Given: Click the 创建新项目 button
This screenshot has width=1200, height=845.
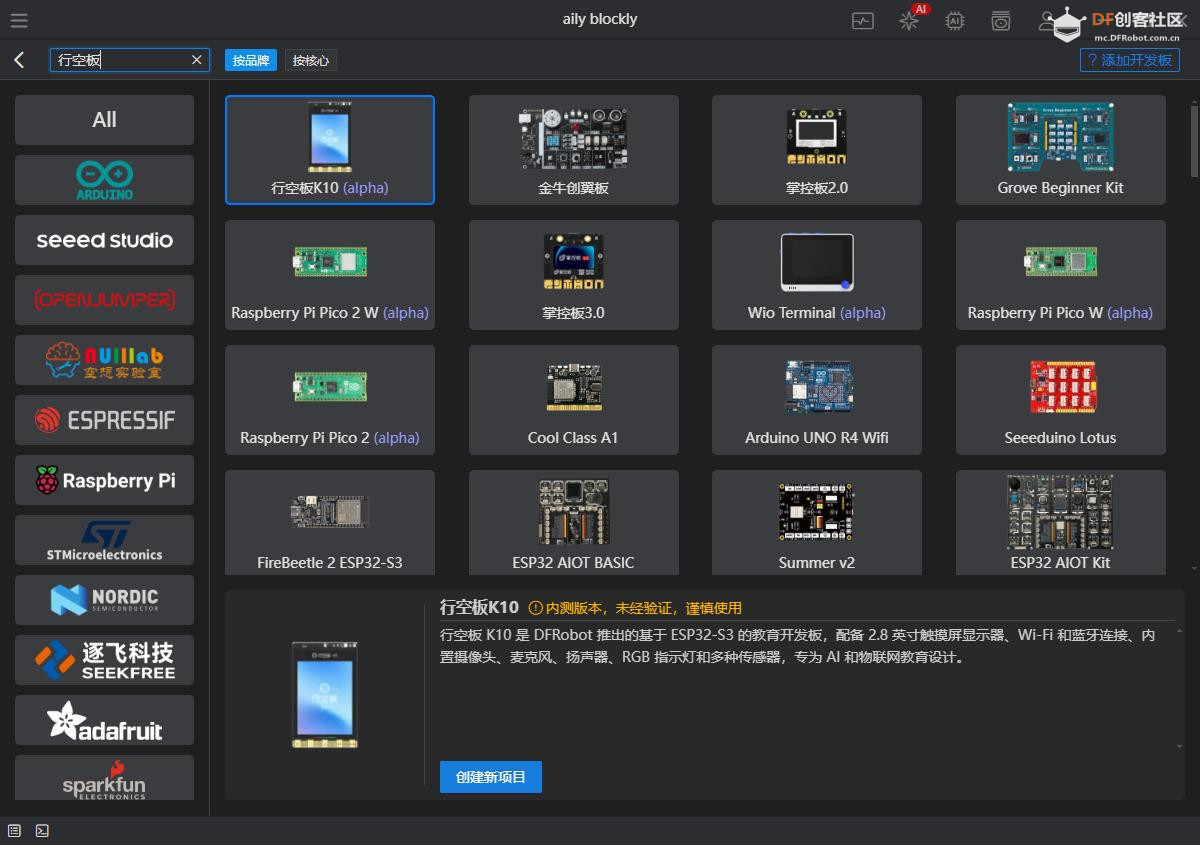Looking at the screenshot, I should coord(491,777).
